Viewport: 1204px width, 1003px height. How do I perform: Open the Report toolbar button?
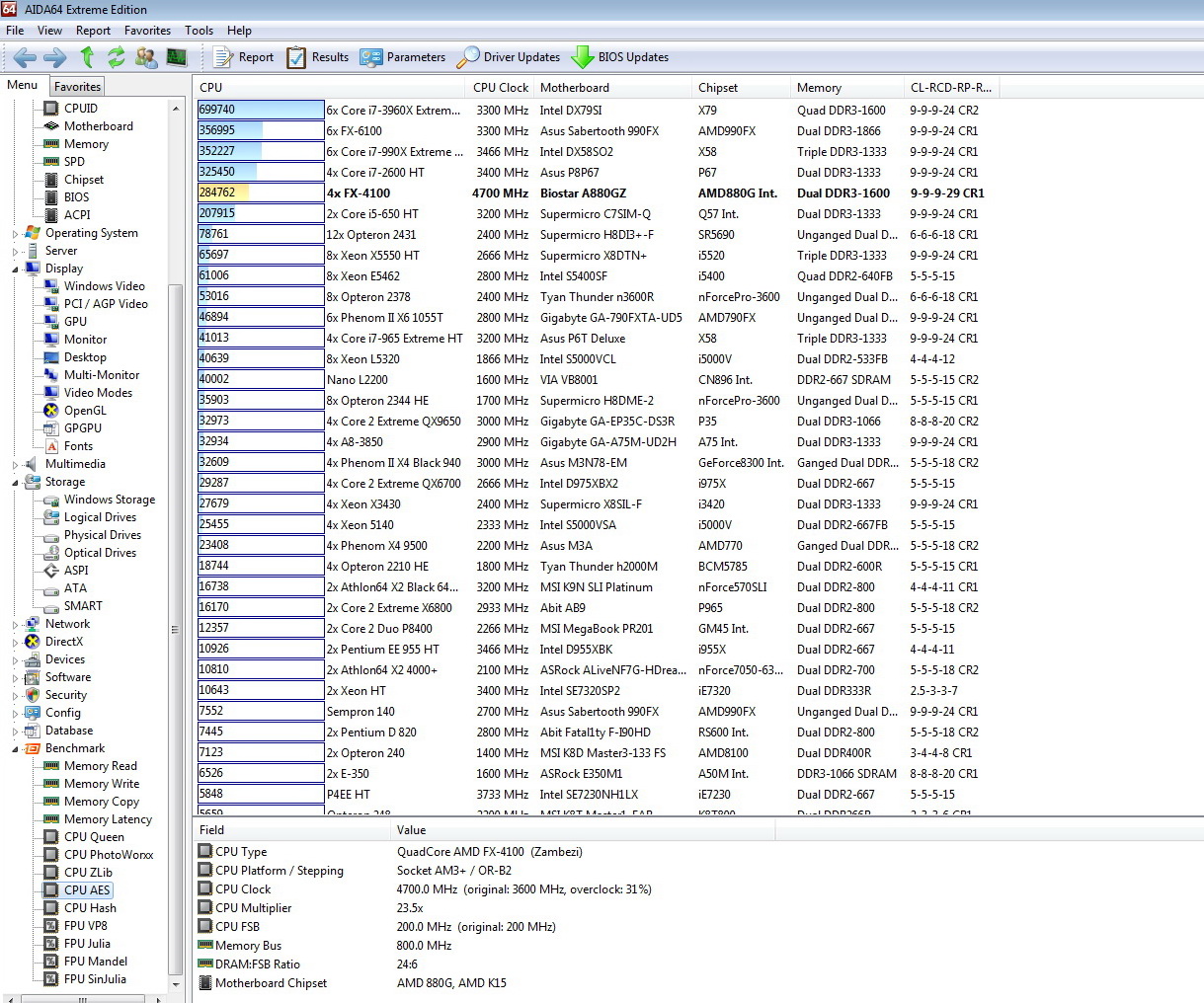(244, 57)
